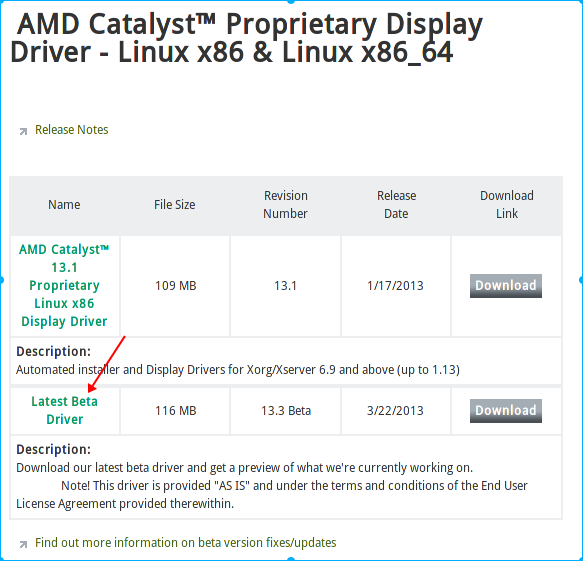Click the Release Date column header
This screenshot has width=583, height=561.
[396, 204]
